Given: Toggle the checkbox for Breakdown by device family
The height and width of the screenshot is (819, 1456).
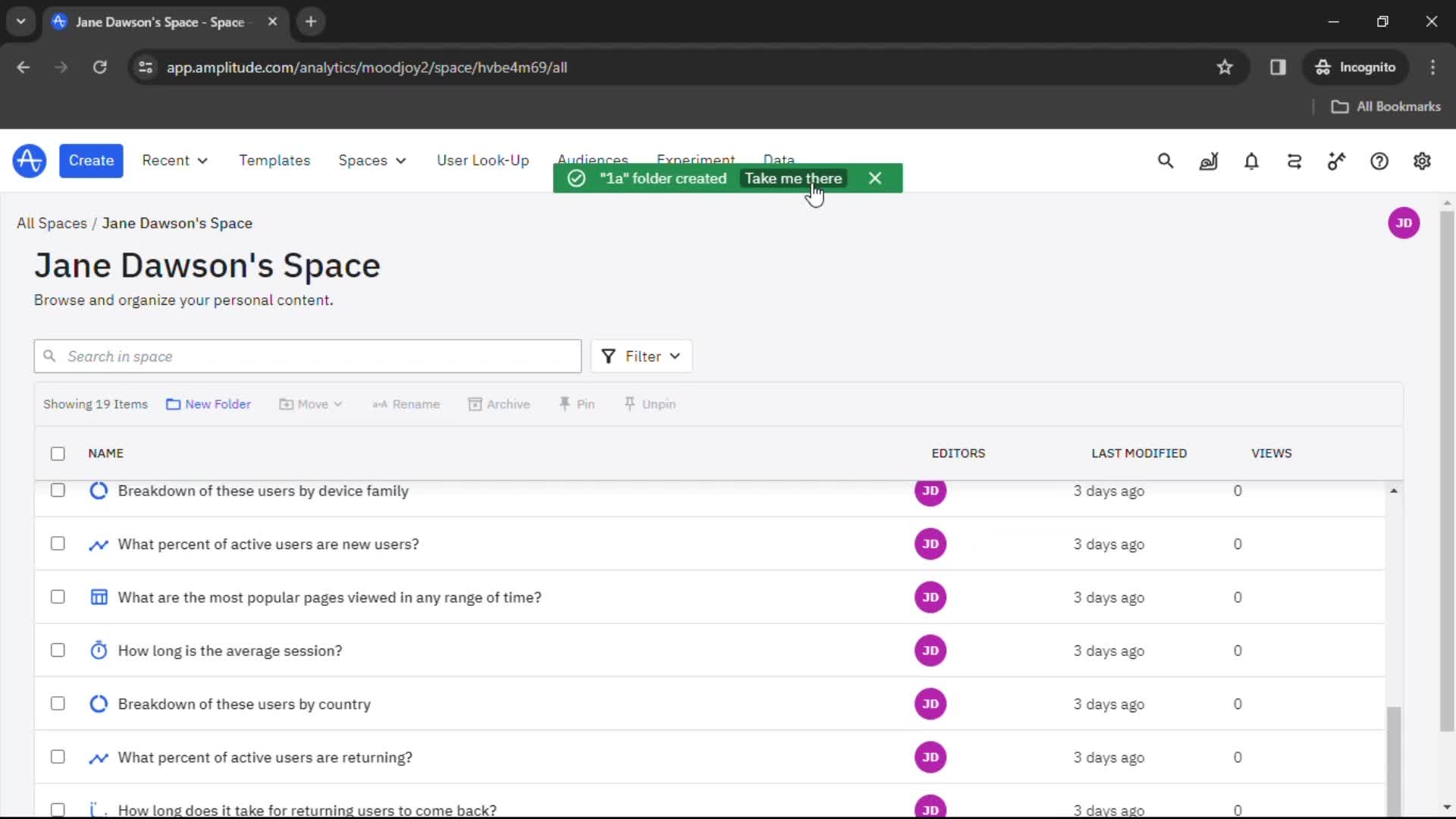Looking at the screenshot, I should pyautogui.click(x=57, y=490).
